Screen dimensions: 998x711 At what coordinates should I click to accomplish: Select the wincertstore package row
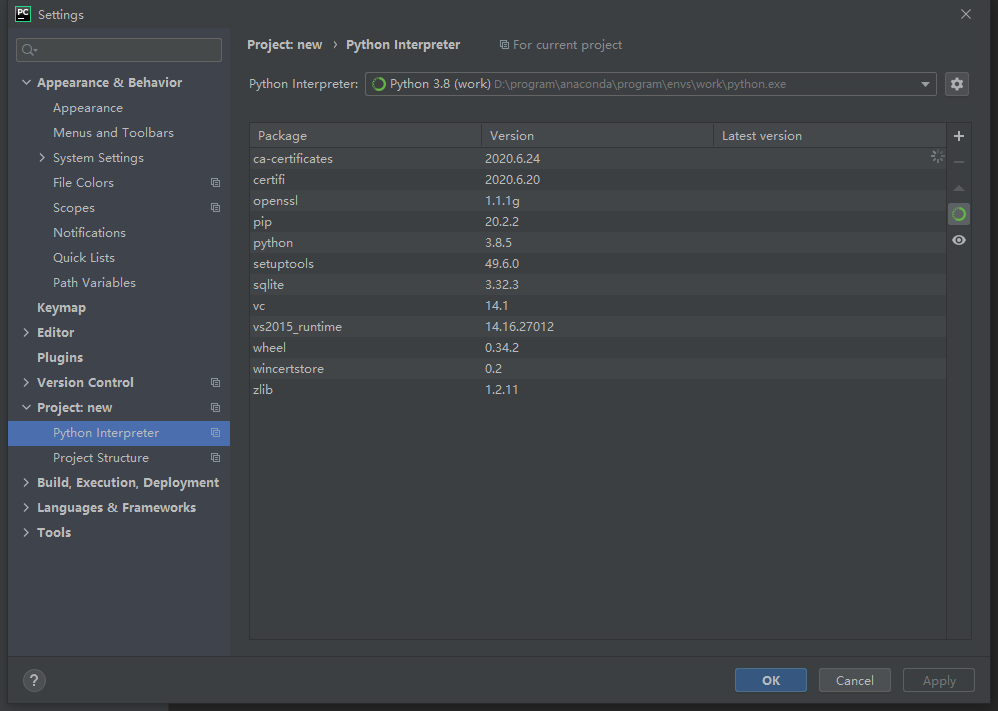598,369
